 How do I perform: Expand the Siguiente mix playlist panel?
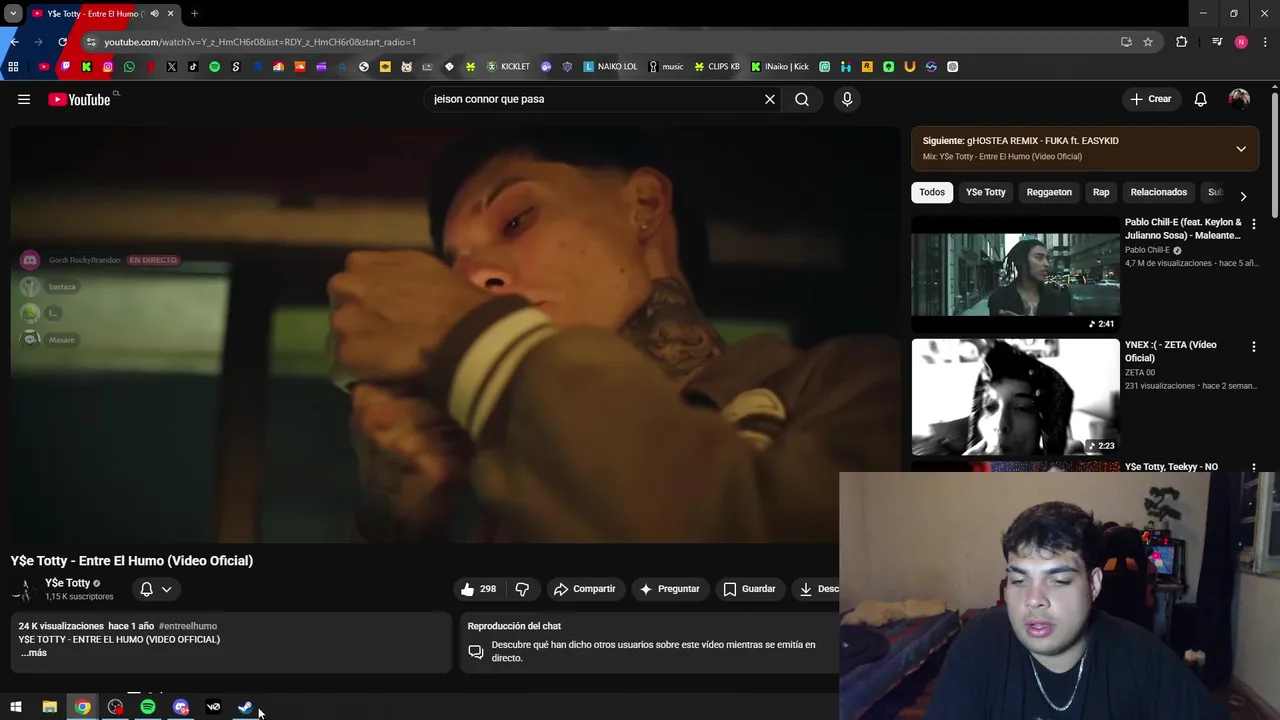tap(1241, 149)
